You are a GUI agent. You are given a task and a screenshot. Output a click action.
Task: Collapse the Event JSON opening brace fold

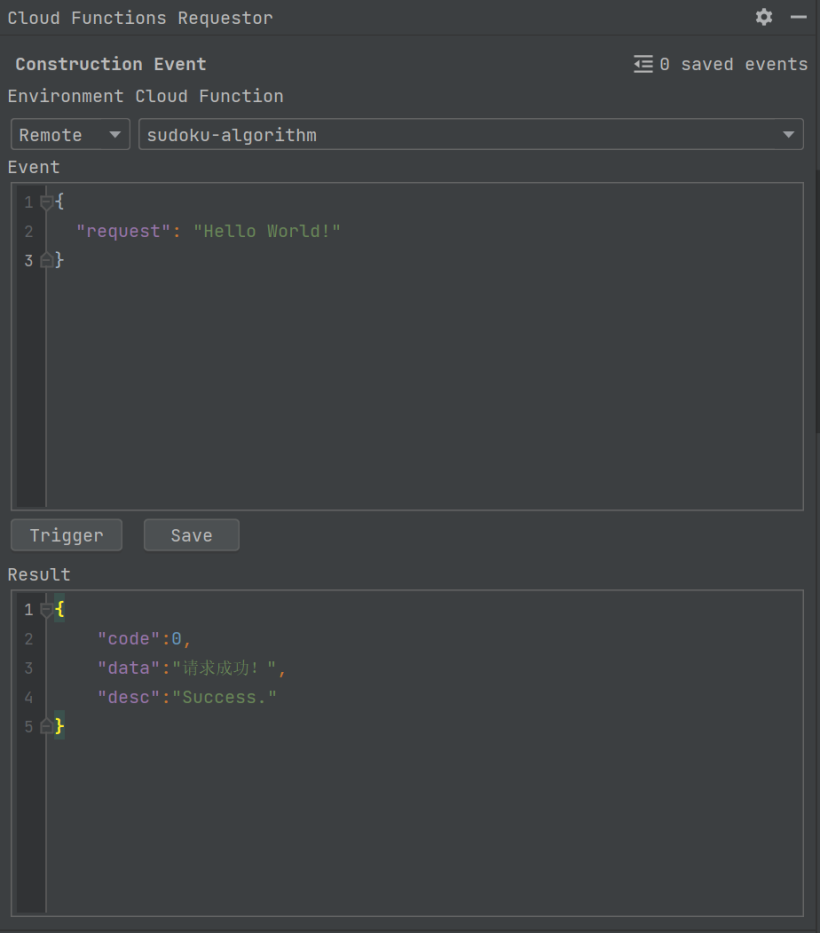click(x=46, y=202)
